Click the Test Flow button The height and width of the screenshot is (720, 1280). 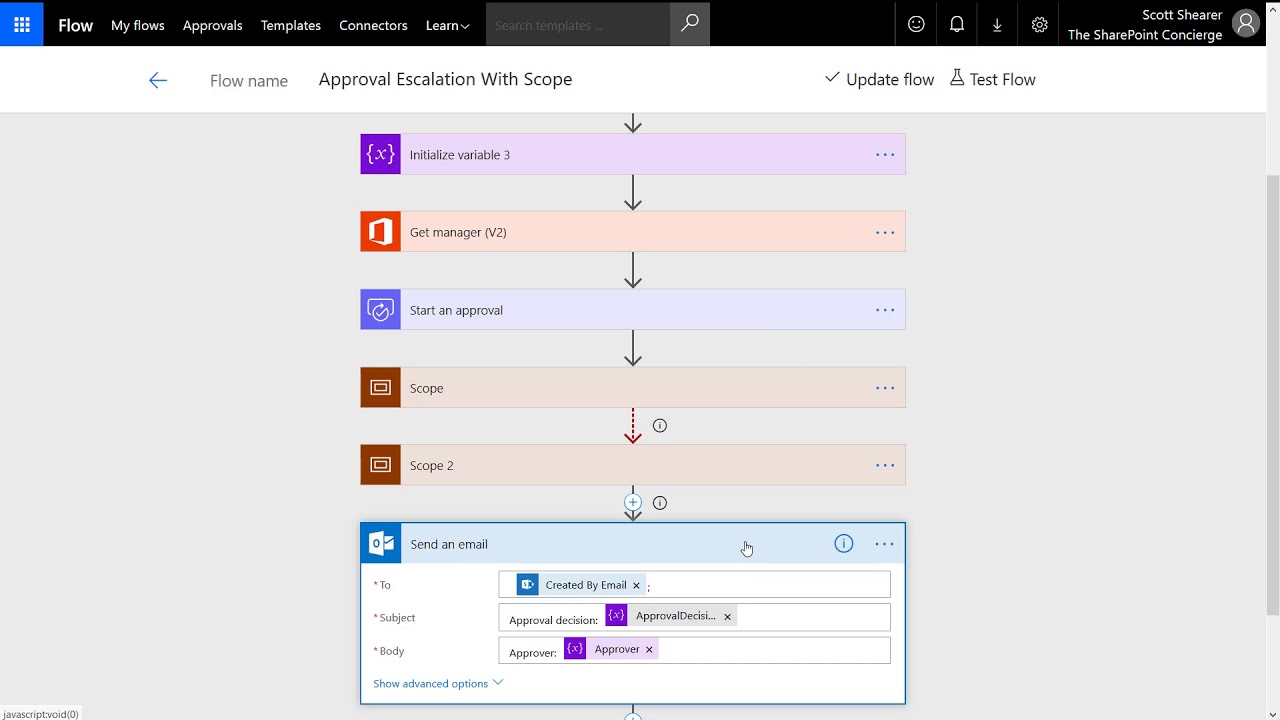992,79
